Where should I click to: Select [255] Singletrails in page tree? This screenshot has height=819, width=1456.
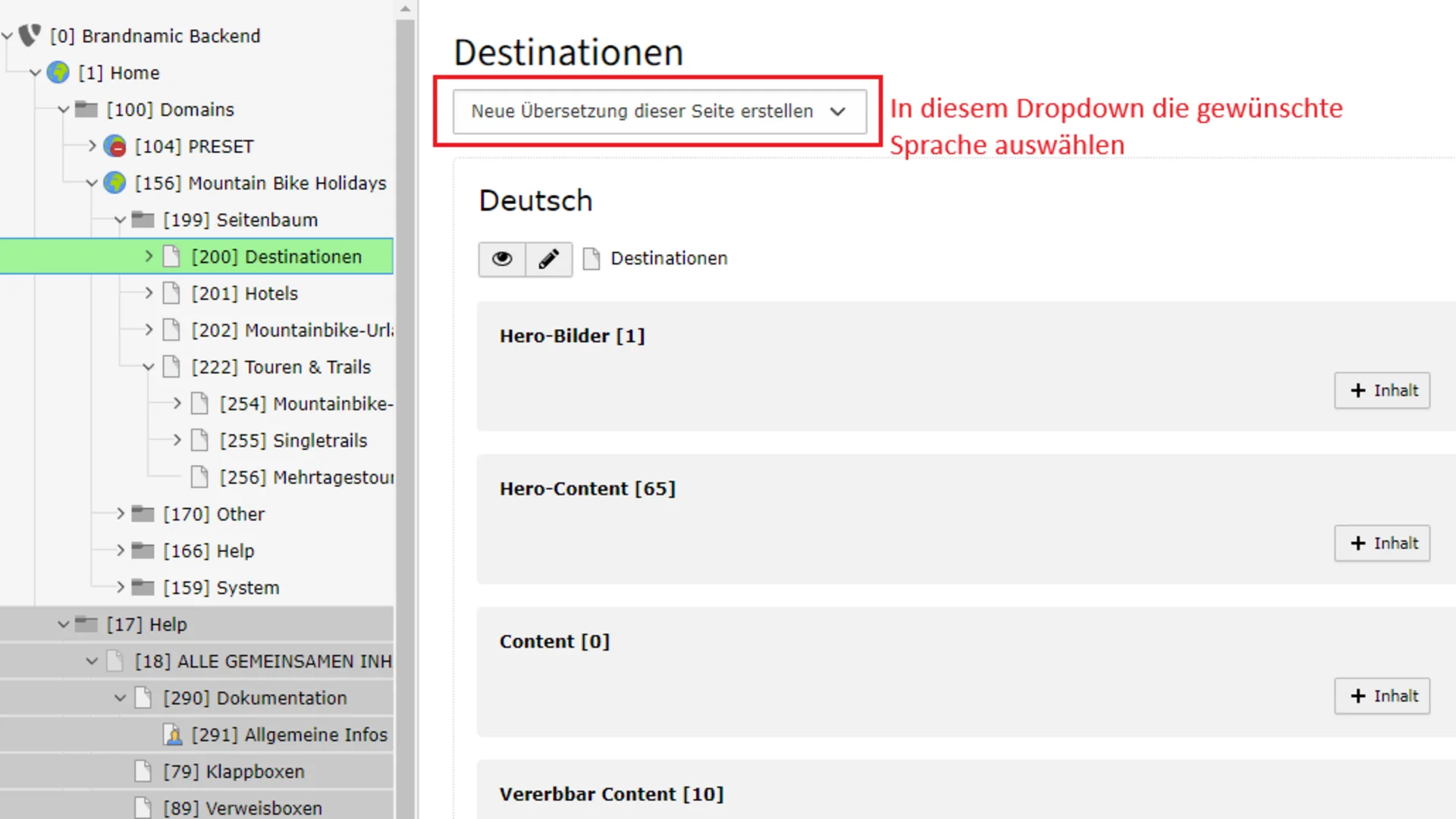293,441
